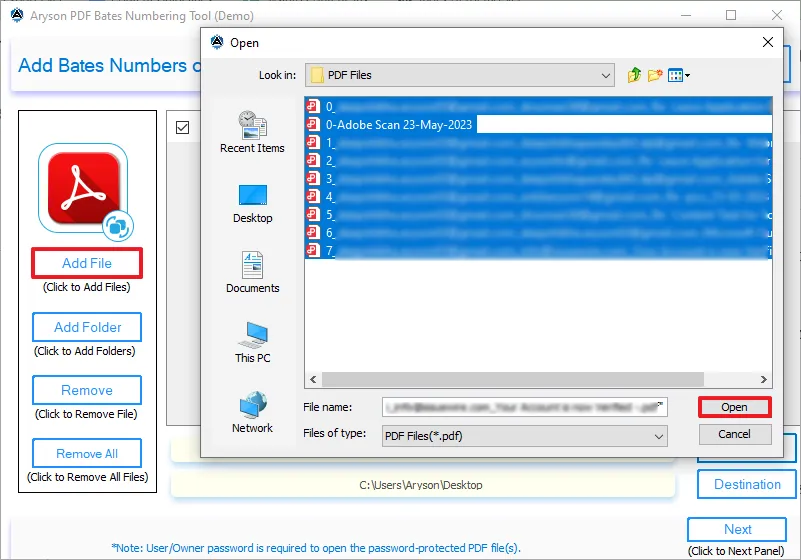Screen dimensions: 801x560
Task: Click the red PDF logo icon
Action: (x=83, y=188)
